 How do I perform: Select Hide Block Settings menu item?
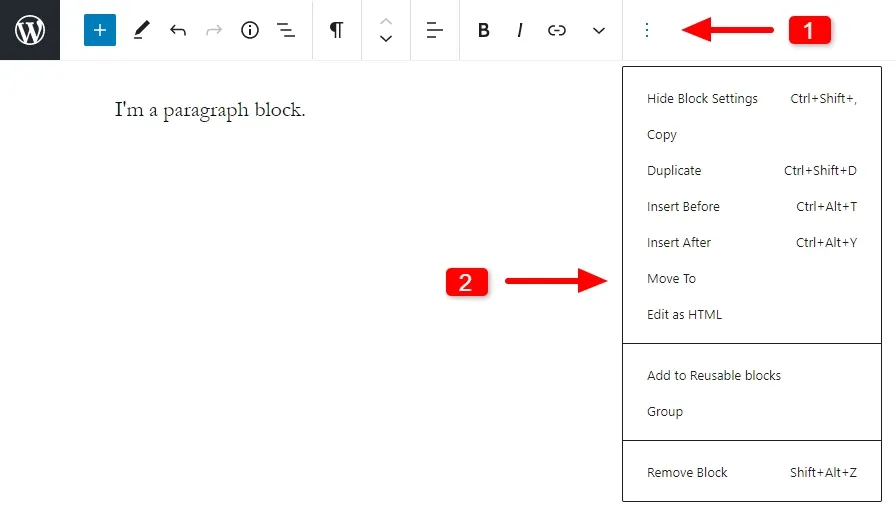tap(702, 99)
